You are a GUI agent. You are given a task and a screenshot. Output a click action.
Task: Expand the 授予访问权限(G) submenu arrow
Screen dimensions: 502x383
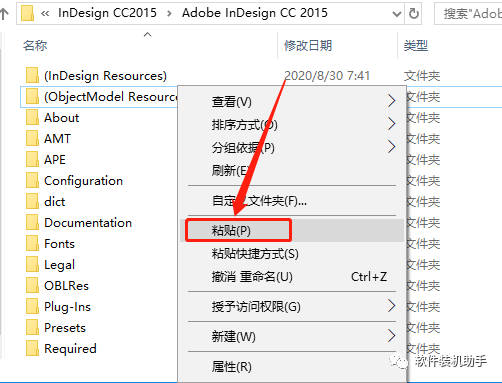click(392, 306)
